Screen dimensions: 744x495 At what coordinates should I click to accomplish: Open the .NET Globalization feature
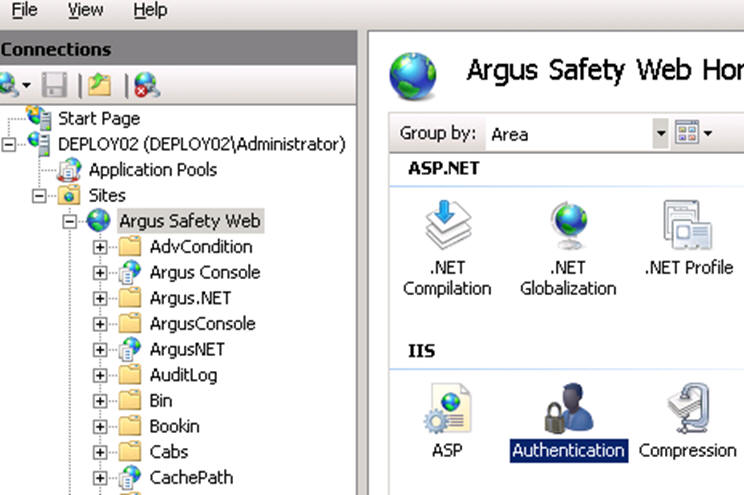pos(568,248)
